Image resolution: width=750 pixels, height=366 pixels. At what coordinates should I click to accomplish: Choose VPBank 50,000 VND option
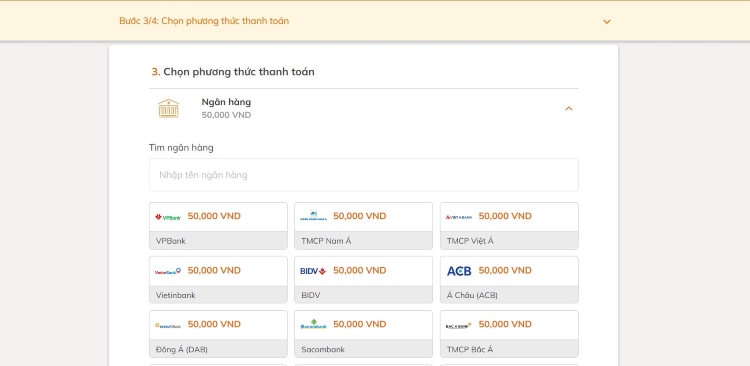click(x=218, y=226)
